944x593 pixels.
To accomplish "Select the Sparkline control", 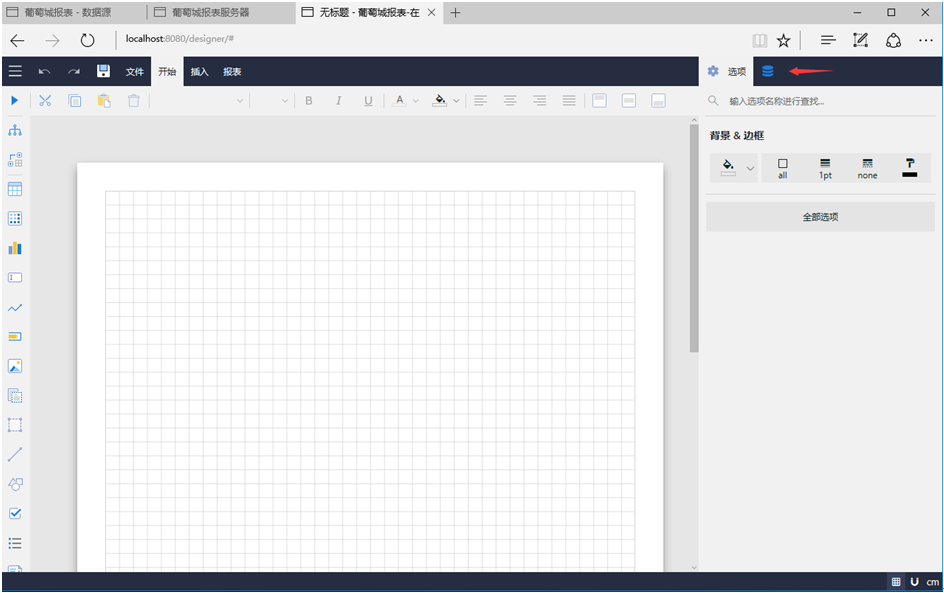I will click(15, 308).
